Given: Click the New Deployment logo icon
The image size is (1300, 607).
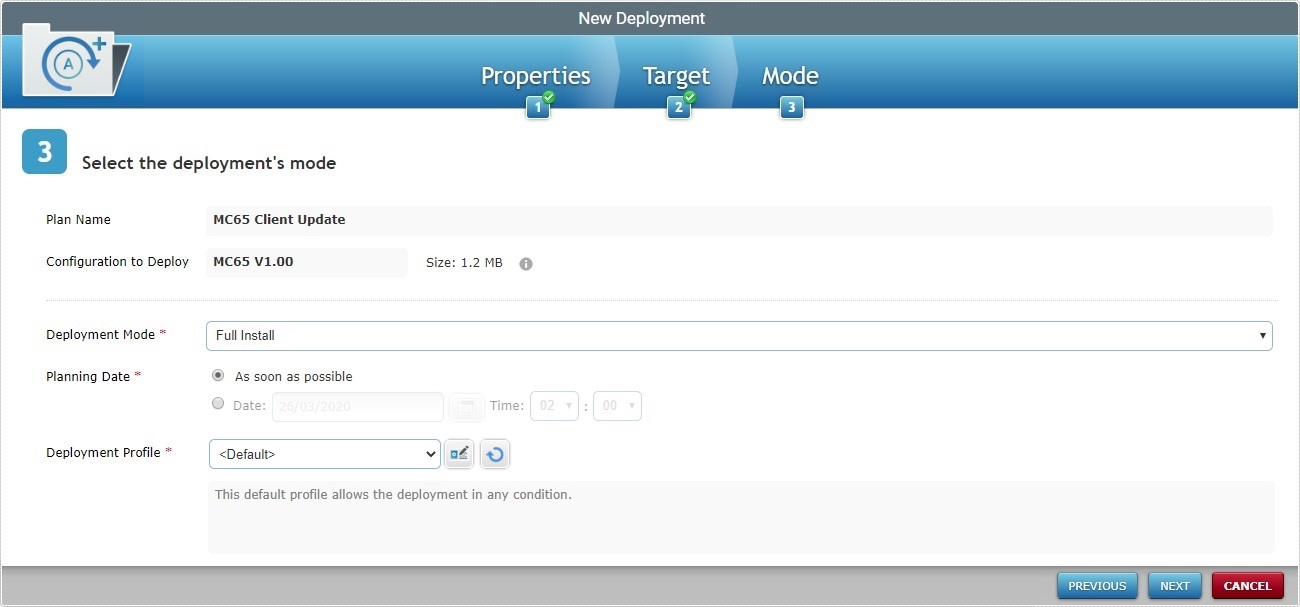Looking at the screenshot, I should pos(70,60).
